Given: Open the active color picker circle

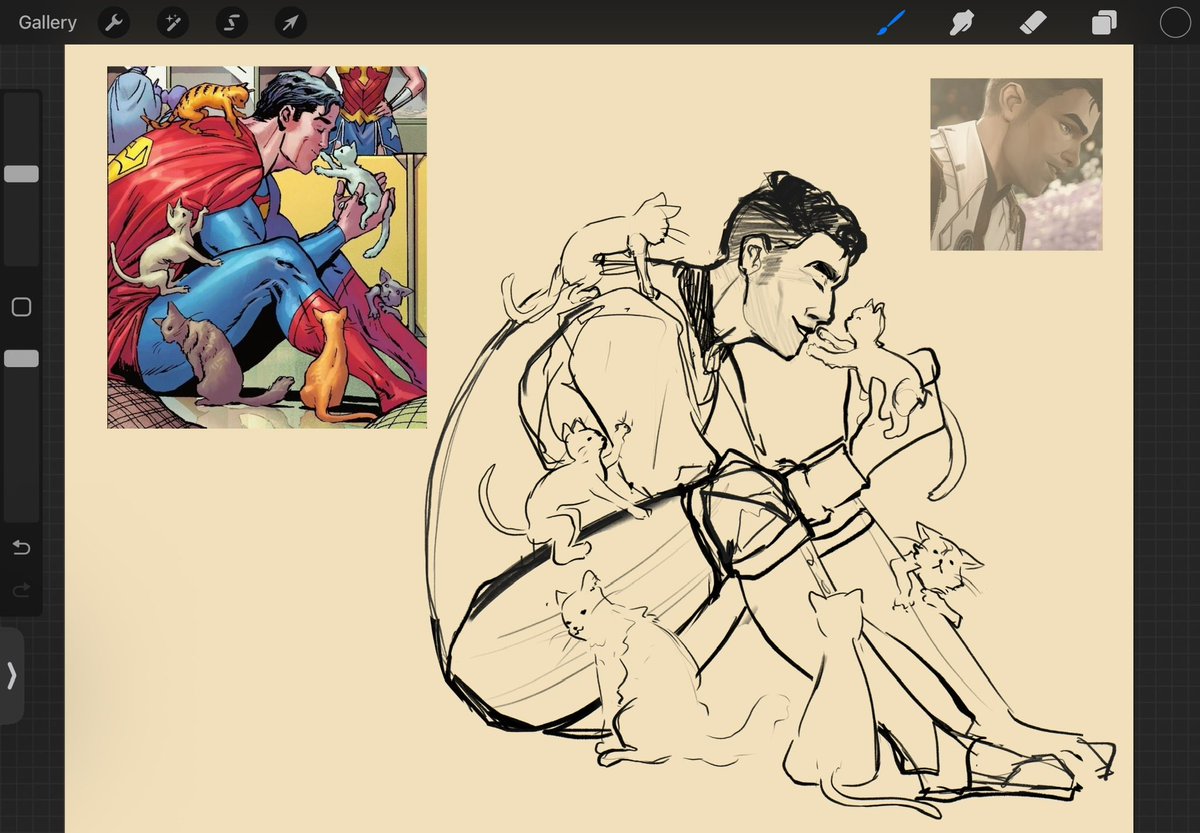Looking at the screenshot, I should (x=1175, y=23).
